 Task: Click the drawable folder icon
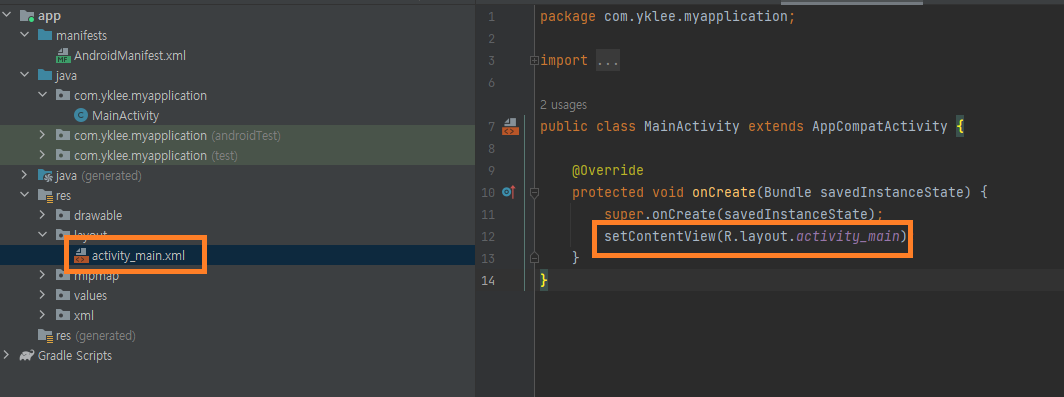(63, 216)
